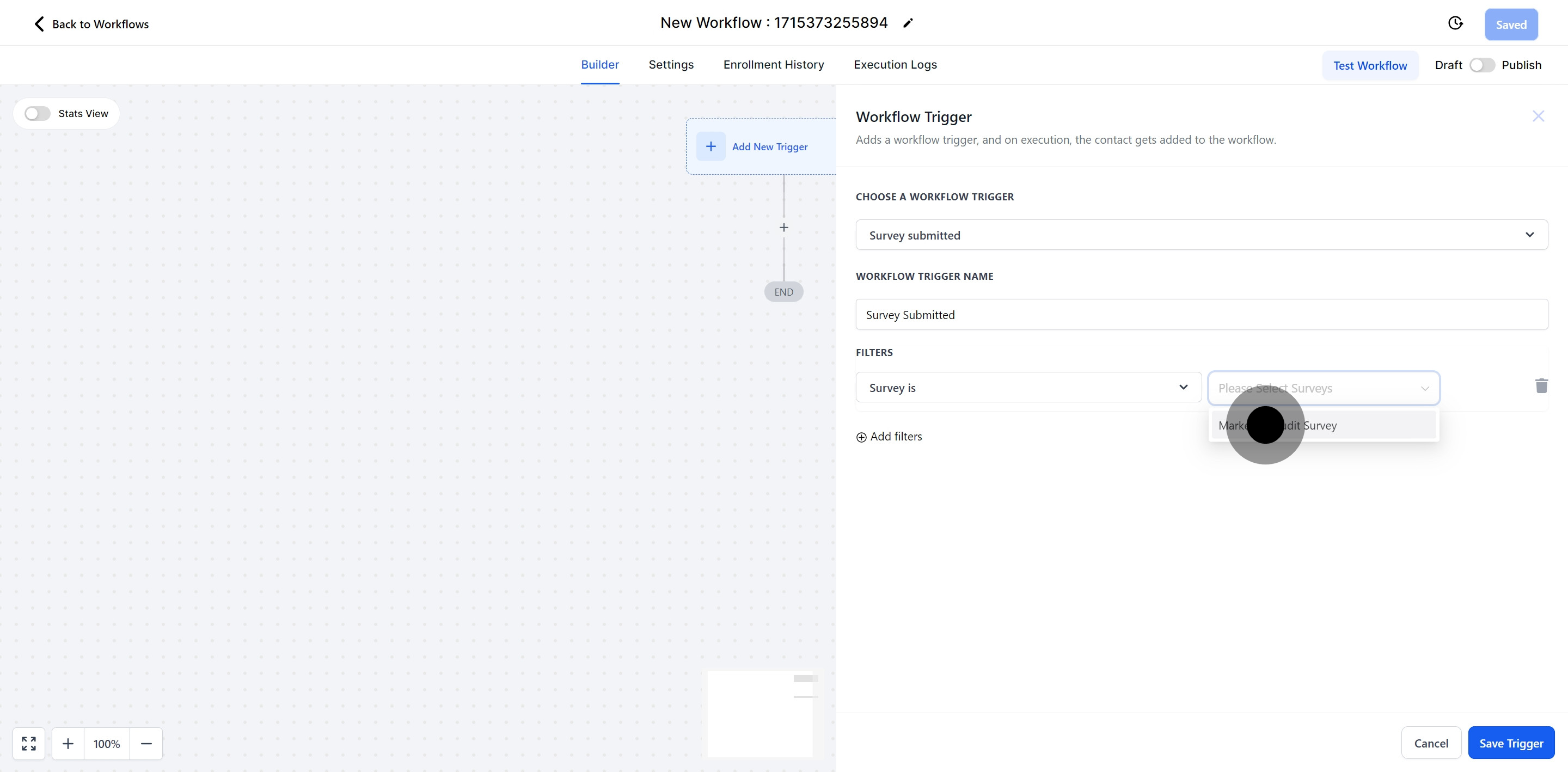
Task: Click the Test Workflow button
Action: point(1370,65)
